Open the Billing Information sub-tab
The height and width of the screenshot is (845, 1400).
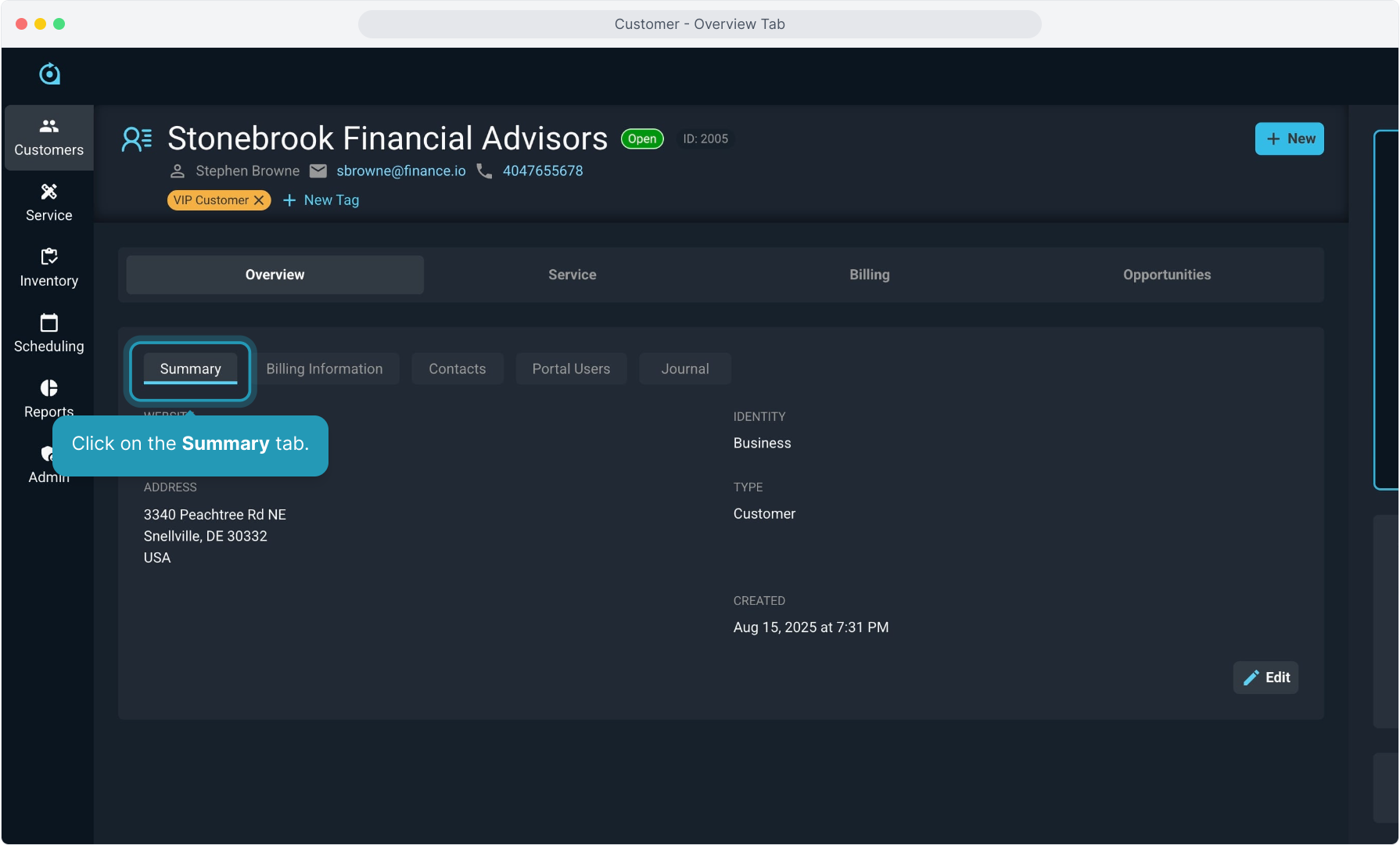324,369
